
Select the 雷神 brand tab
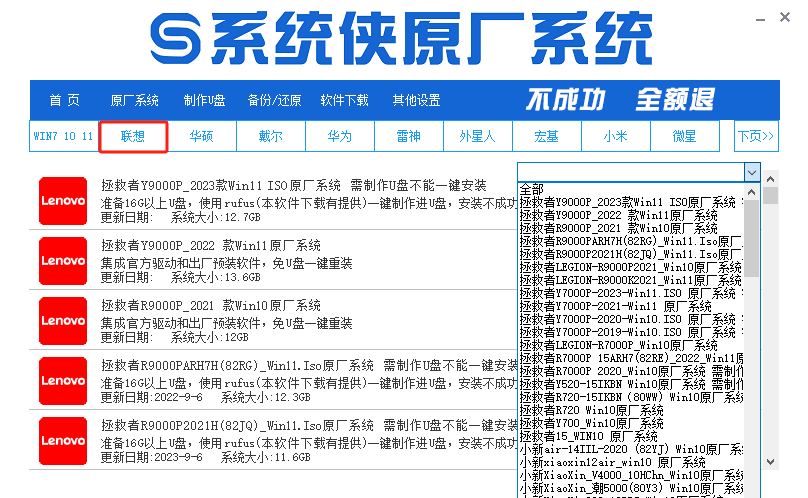coord(409,137)
